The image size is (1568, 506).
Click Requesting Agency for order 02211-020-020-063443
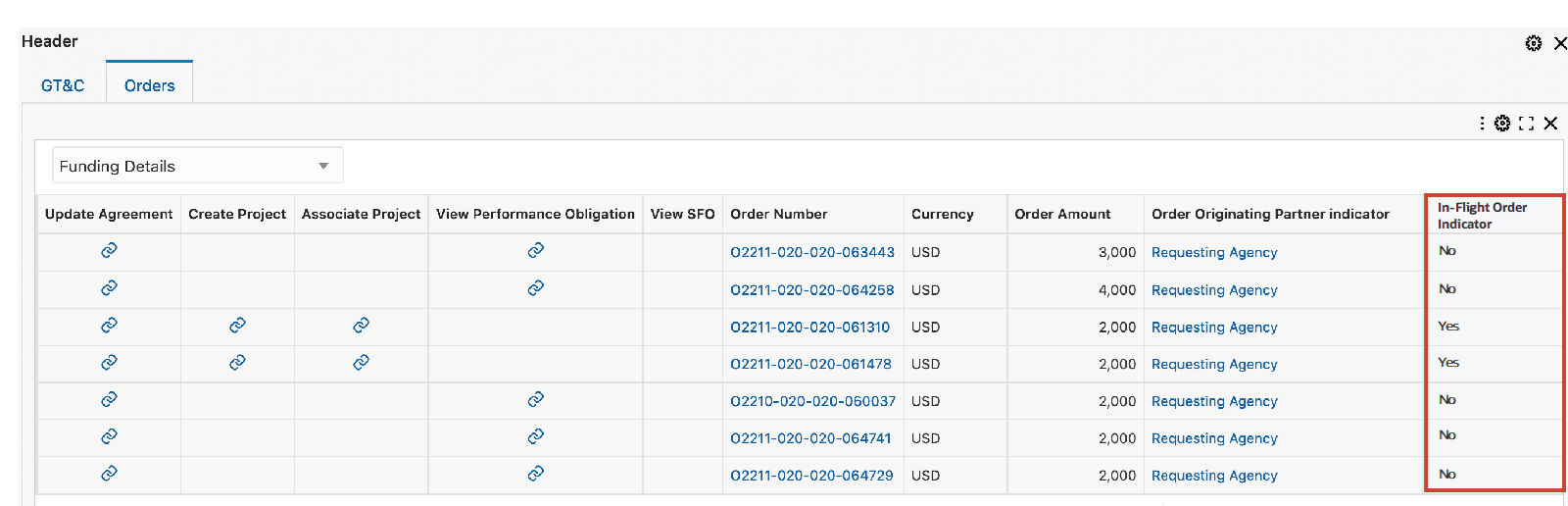(x=1214, y=252)
